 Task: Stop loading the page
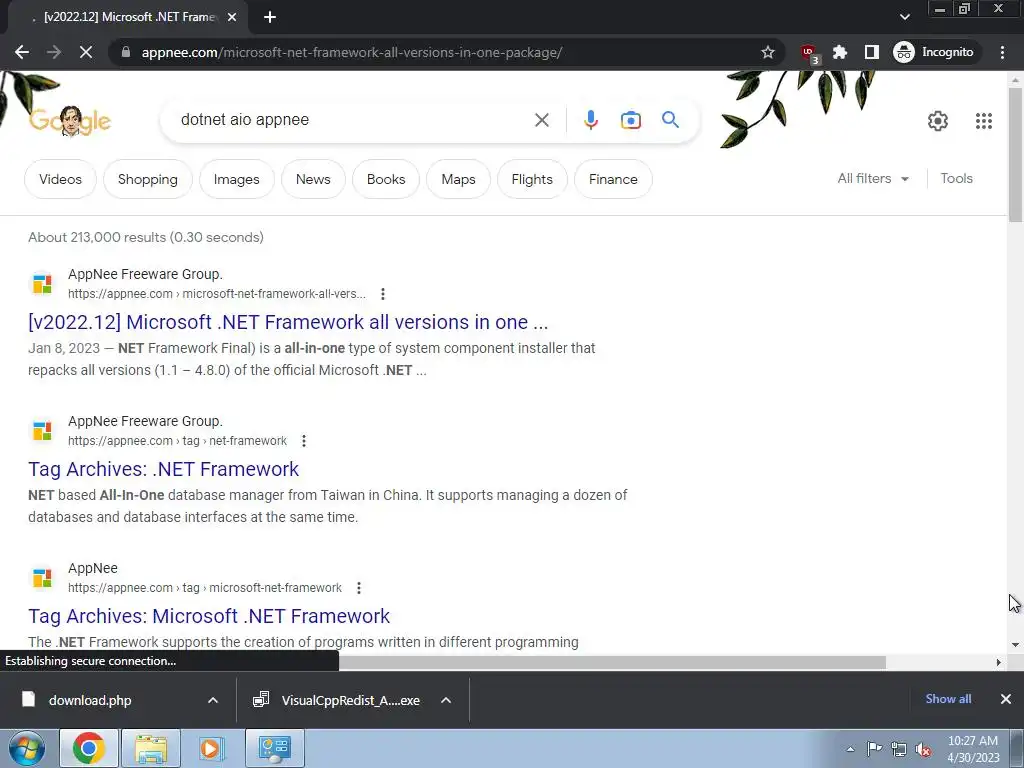86,52
